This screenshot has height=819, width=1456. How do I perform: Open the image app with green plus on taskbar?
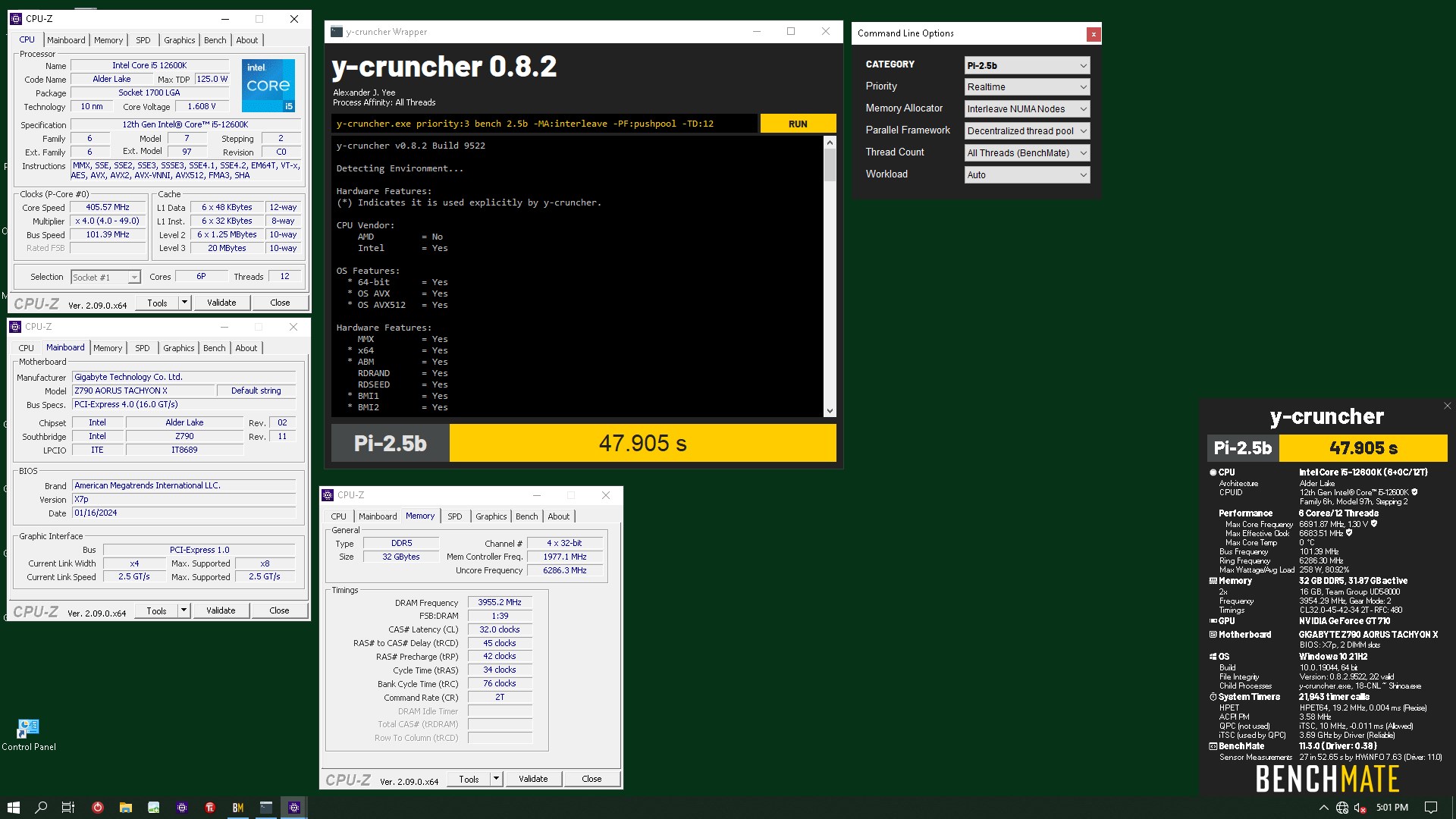pyautogui.click(x=153, y=808)
